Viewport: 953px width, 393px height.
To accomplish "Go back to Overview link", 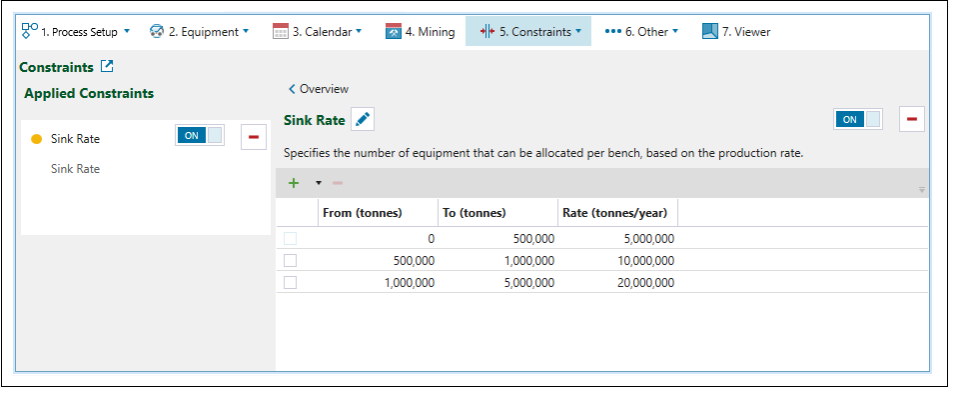I will click(x=318, y=89).
